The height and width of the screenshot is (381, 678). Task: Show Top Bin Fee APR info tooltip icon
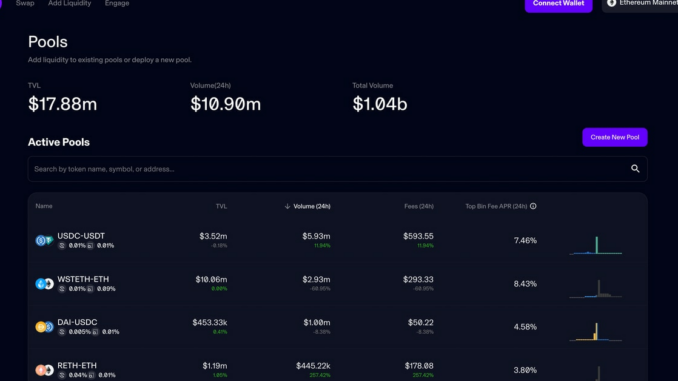pyautogui.click(x=533, y=206)
